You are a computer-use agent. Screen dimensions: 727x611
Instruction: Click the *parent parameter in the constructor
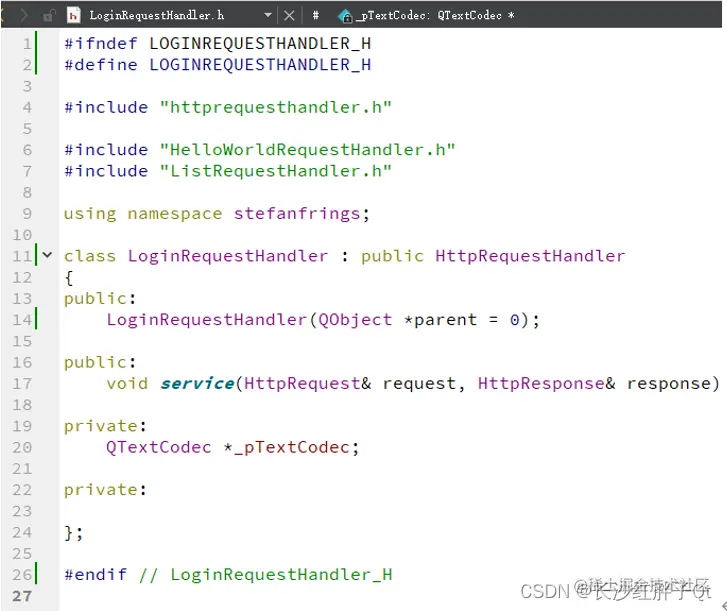click(440, 320)
